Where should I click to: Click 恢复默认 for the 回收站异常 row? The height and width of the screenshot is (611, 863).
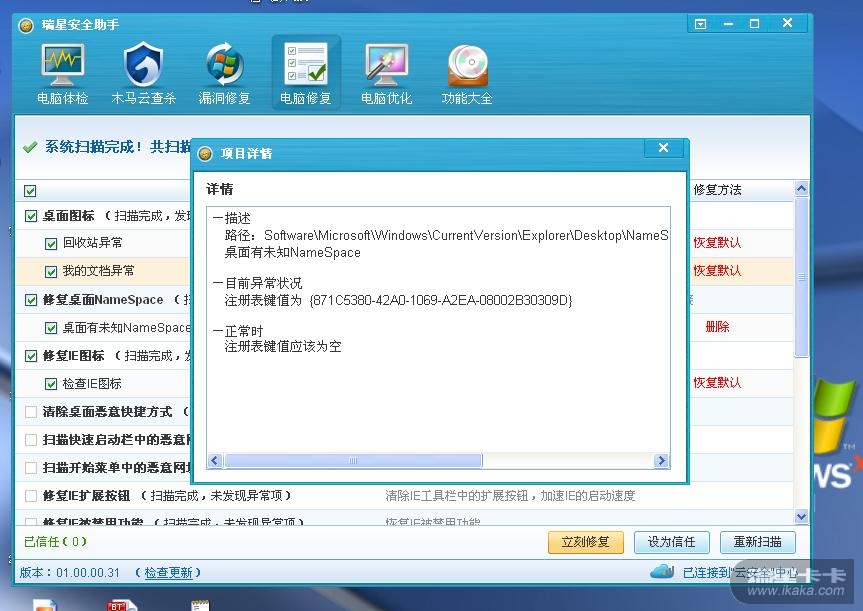pos(717,242)
